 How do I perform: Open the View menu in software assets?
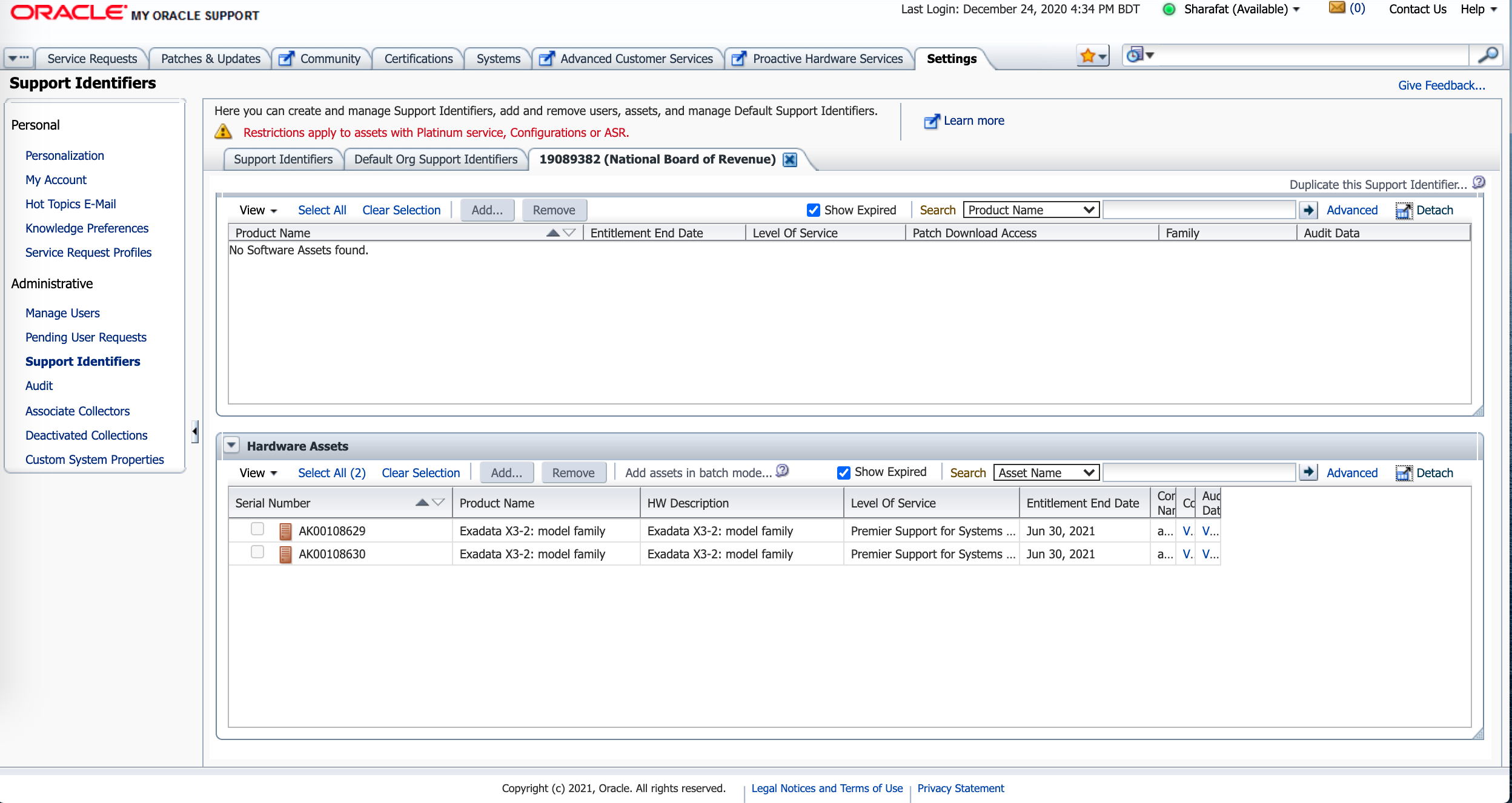click(258, 210)
